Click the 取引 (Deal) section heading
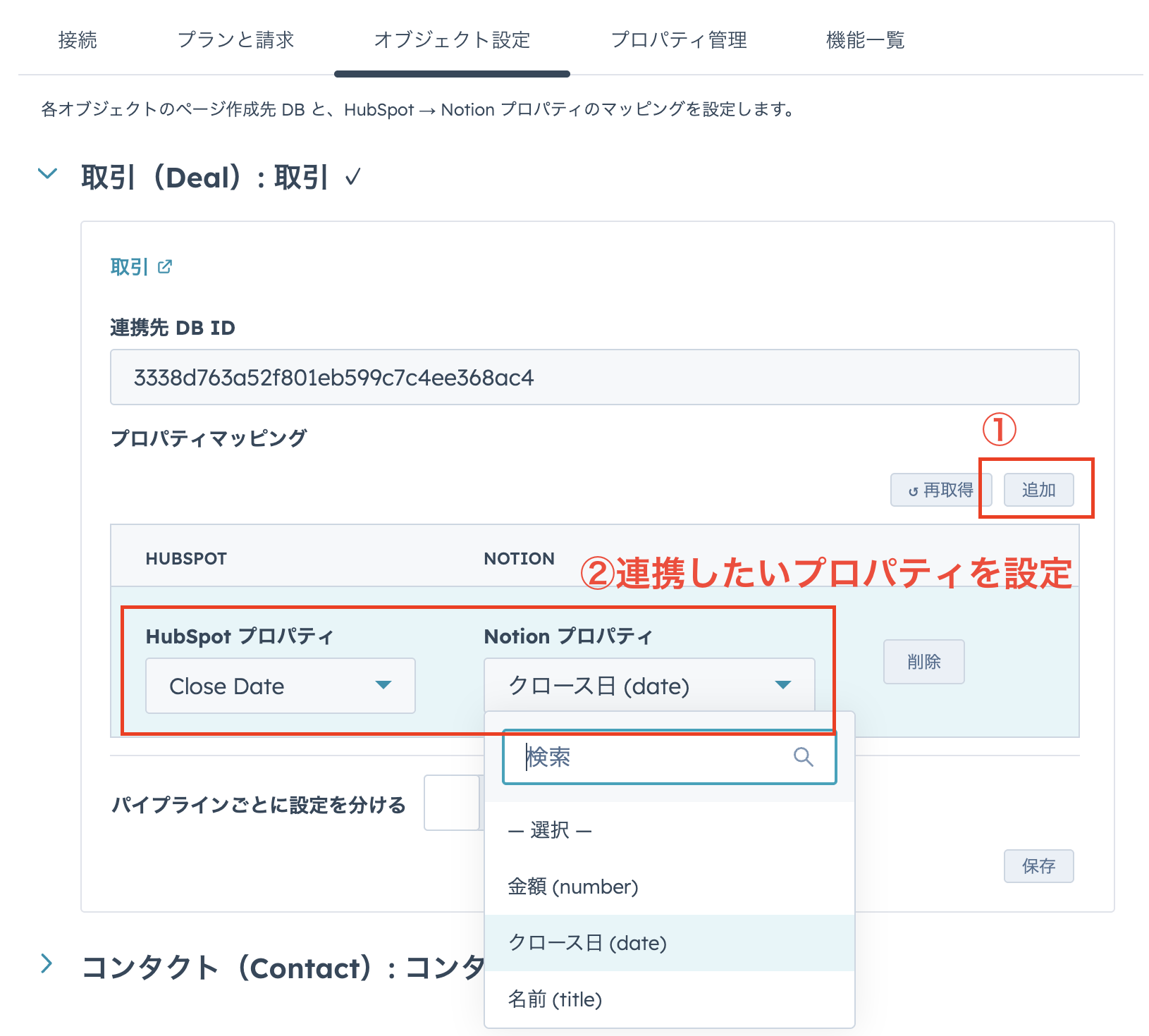This screenshot has width=1149, height=1036. point(204,178)
